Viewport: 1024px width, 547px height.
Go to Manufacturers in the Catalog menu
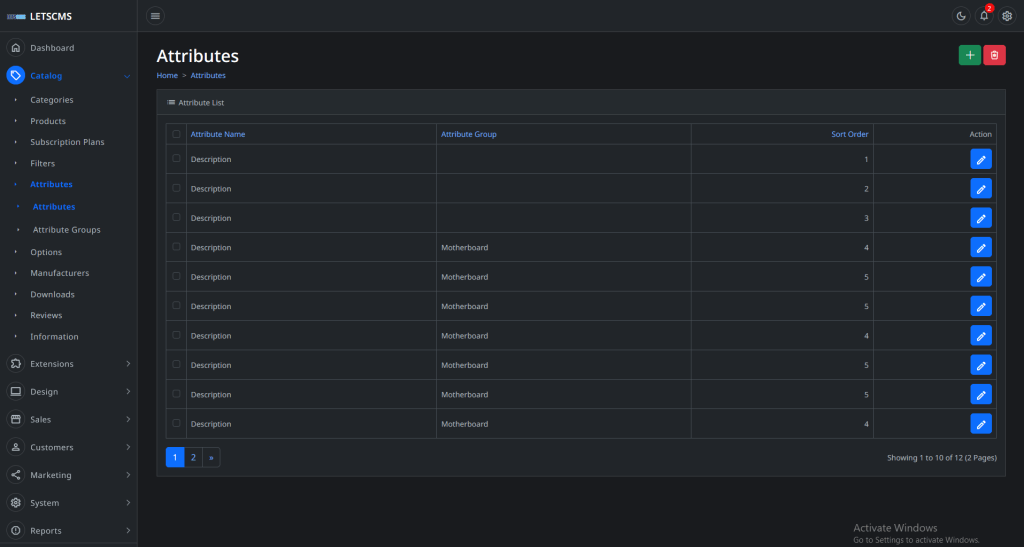coord(59,273)
